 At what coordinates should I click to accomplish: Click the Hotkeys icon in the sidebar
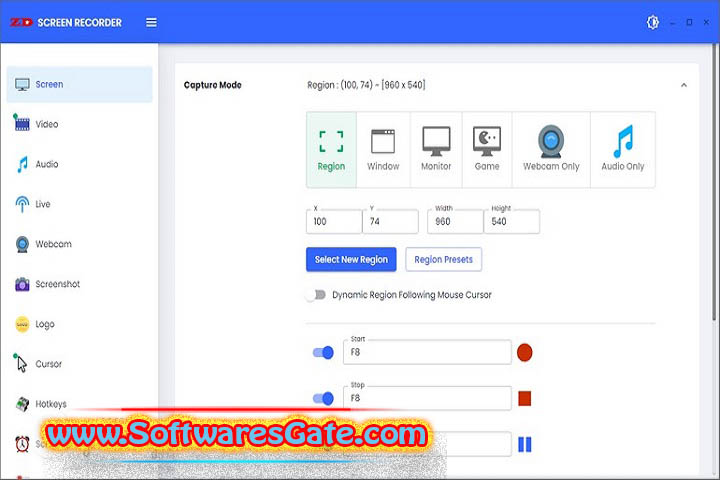[22, 404]
